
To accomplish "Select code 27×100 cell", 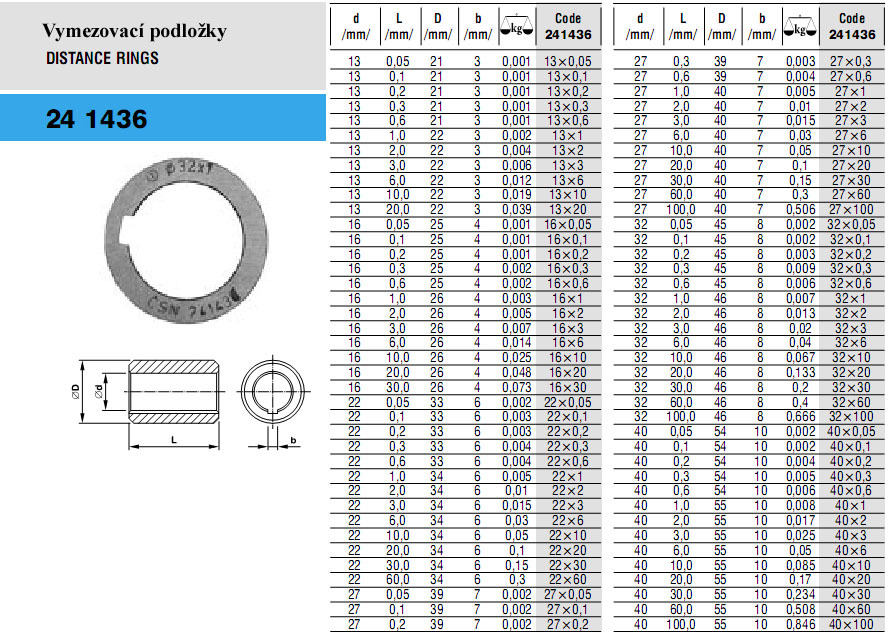I will [x=851, y=211].
